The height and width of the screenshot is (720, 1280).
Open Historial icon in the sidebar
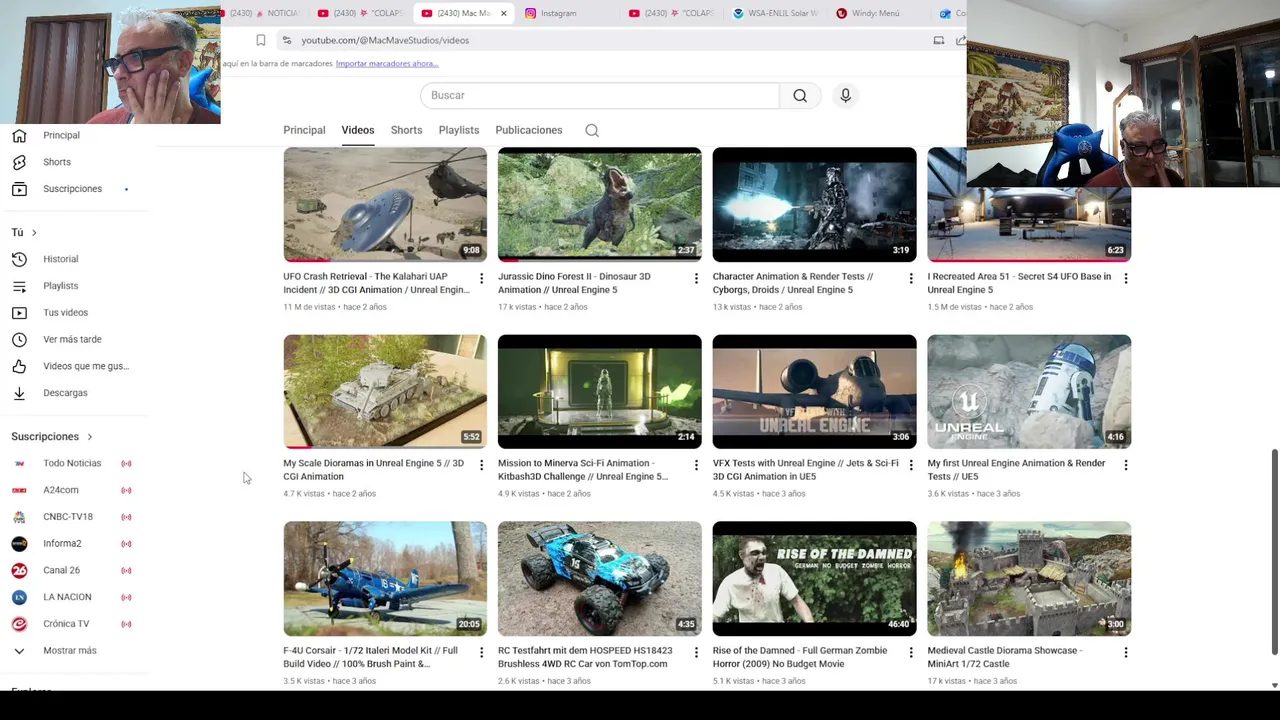coord(19,259)
